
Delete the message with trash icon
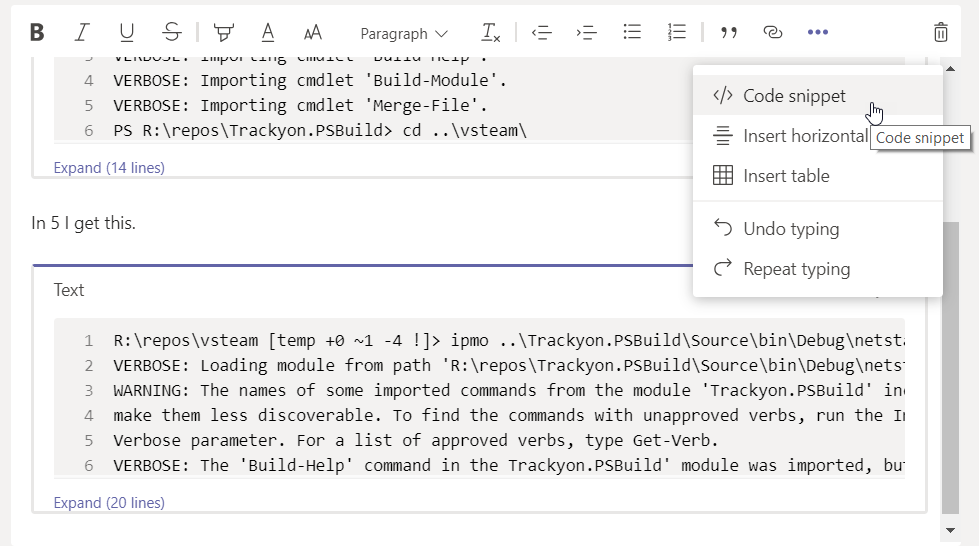(x=940, y=32)
